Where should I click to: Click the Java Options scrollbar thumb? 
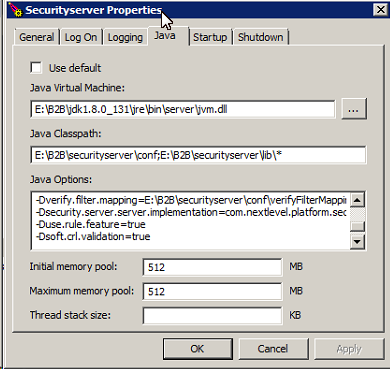click(x=358, y=226)
